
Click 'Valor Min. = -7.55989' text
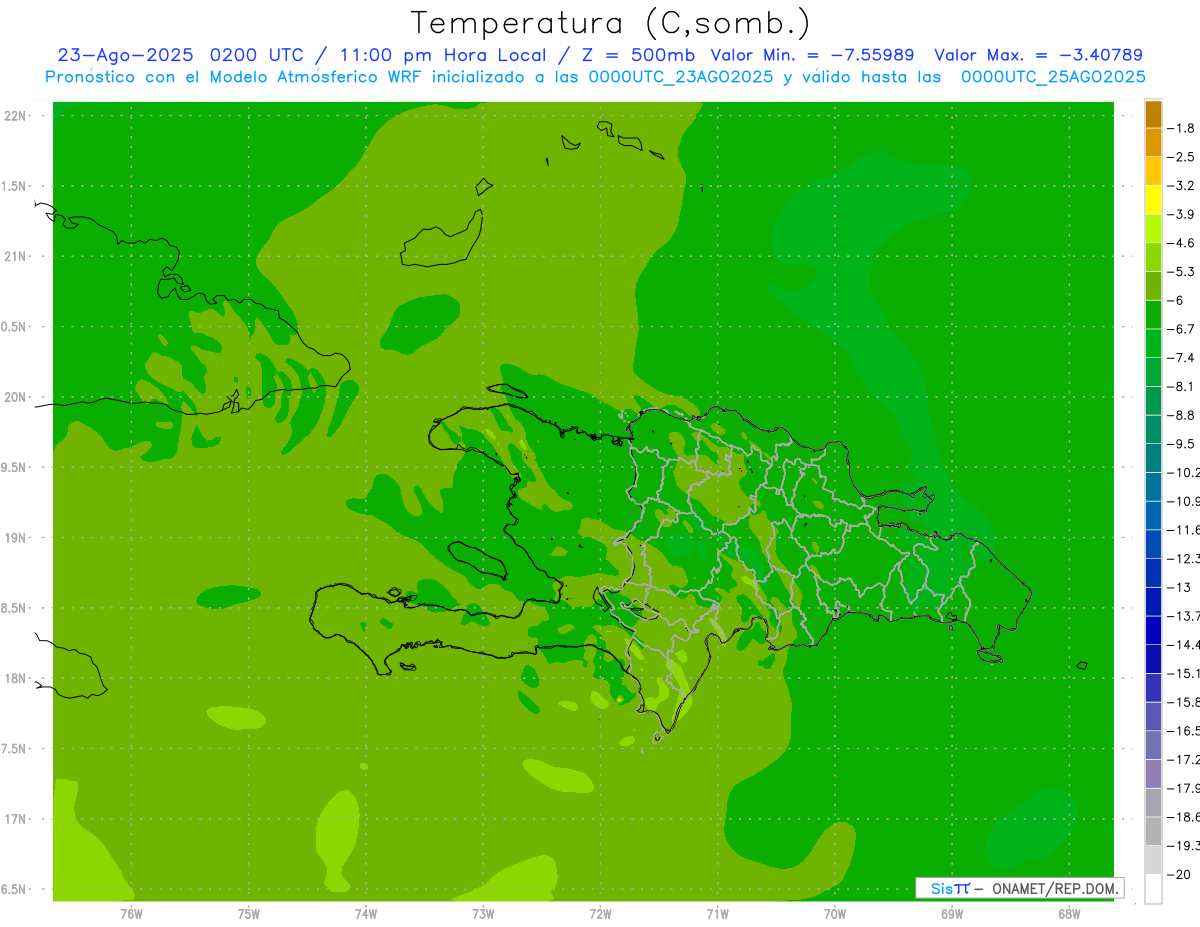812,55
